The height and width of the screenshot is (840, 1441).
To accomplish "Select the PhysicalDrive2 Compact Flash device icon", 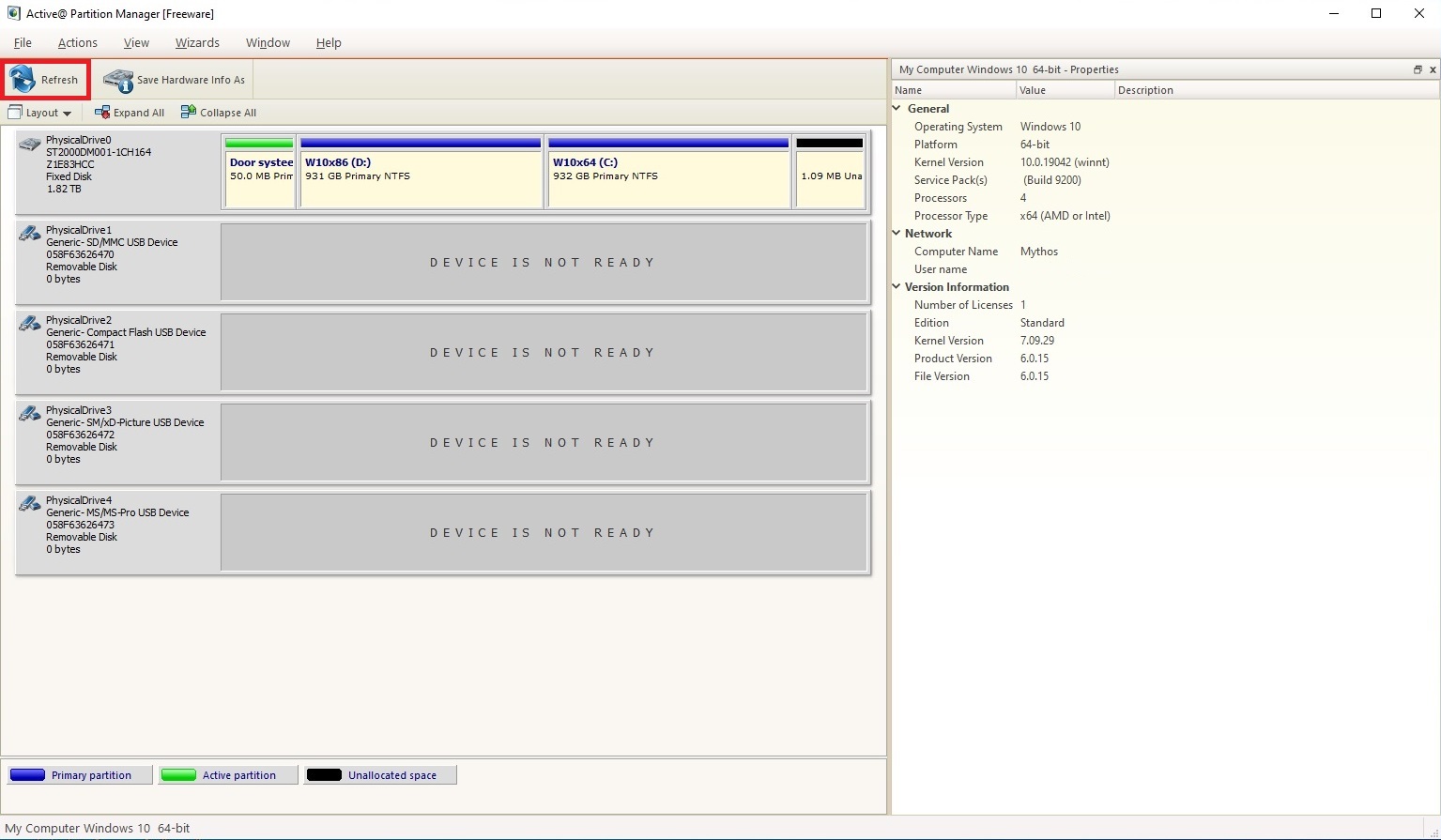I will click(x=30, y=324).
